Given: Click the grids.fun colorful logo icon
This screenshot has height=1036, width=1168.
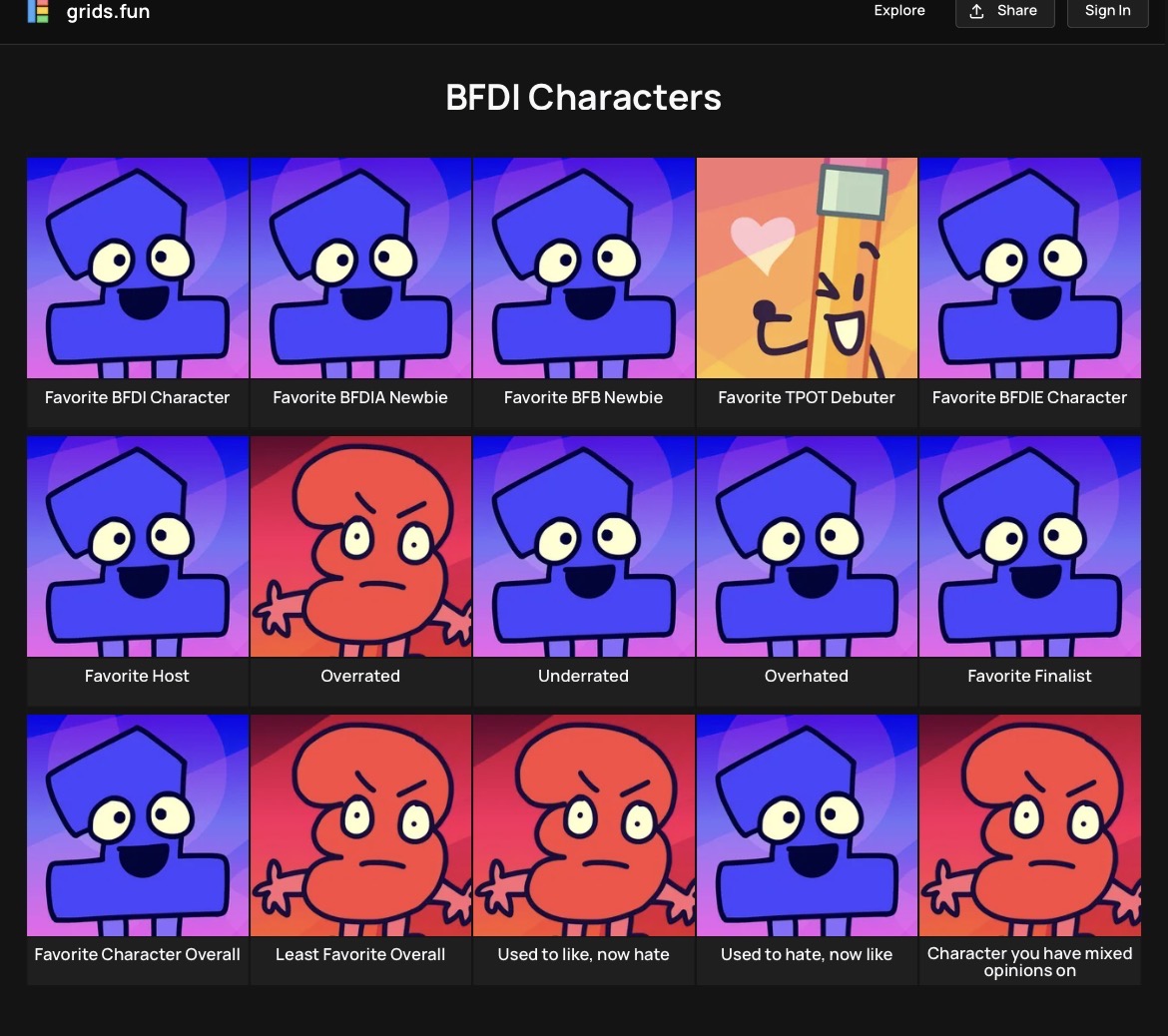Looking at the screenshot, I should 38,11.
